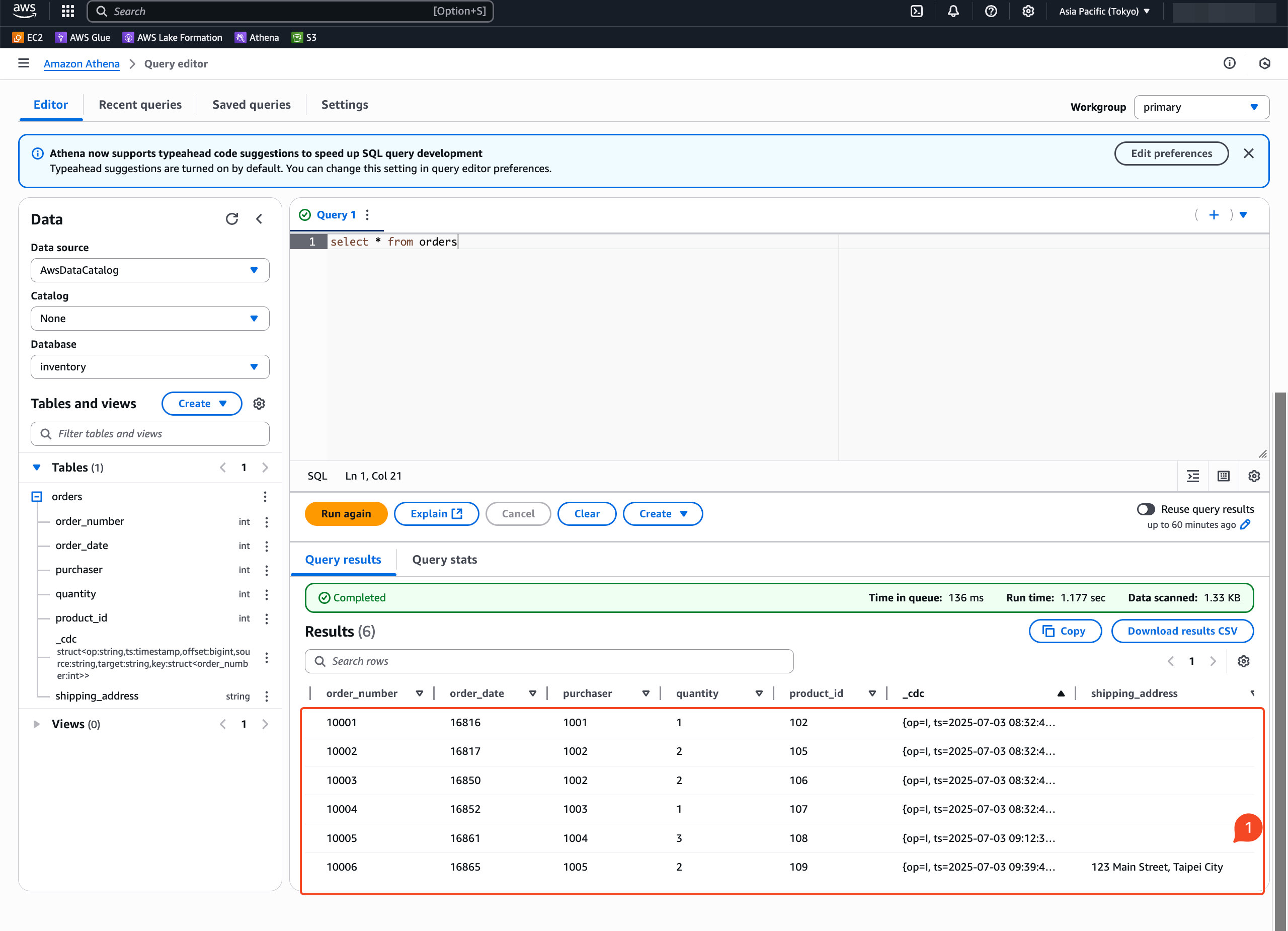Sort results by order_number column

click(419, 693)
